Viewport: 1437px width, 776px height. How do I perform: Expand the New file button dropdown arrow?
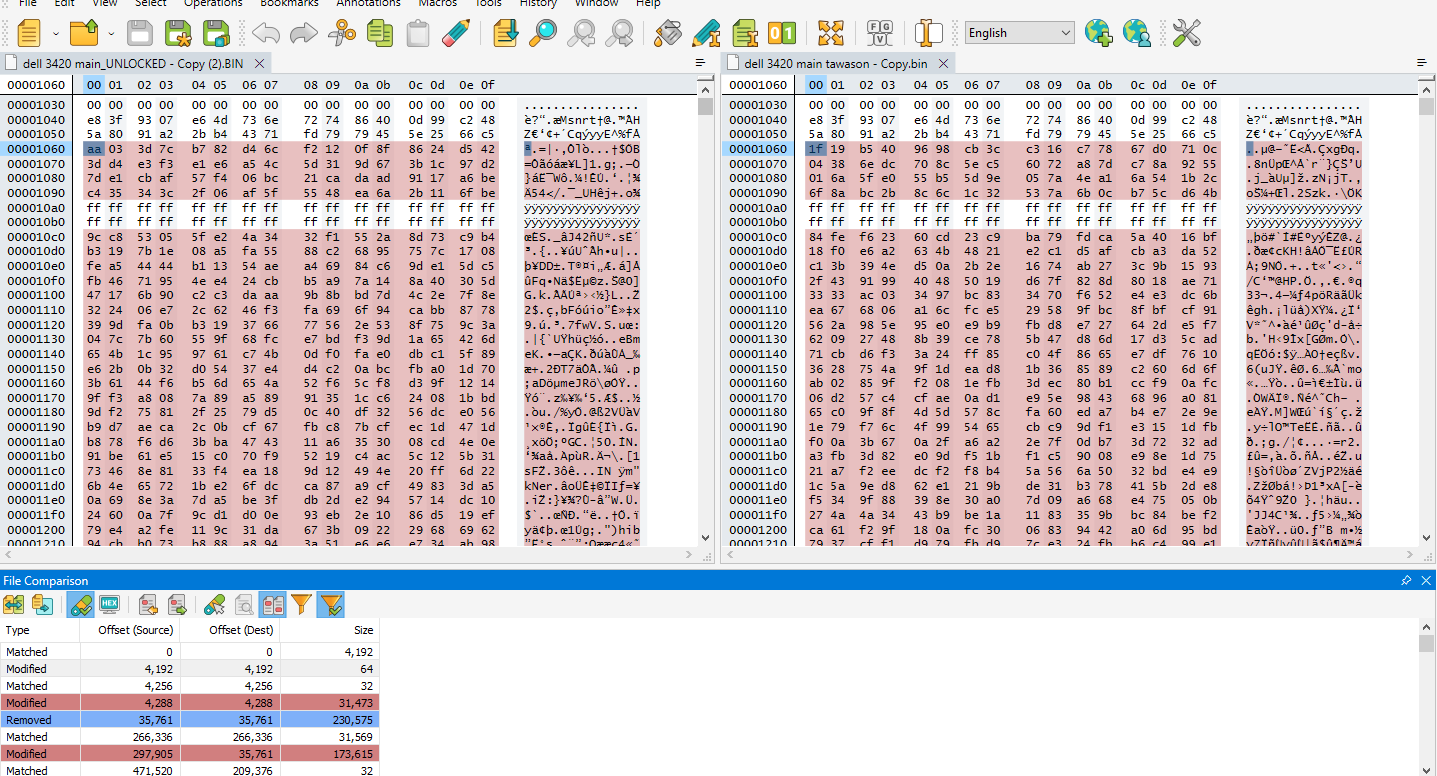tap(55, 34)
